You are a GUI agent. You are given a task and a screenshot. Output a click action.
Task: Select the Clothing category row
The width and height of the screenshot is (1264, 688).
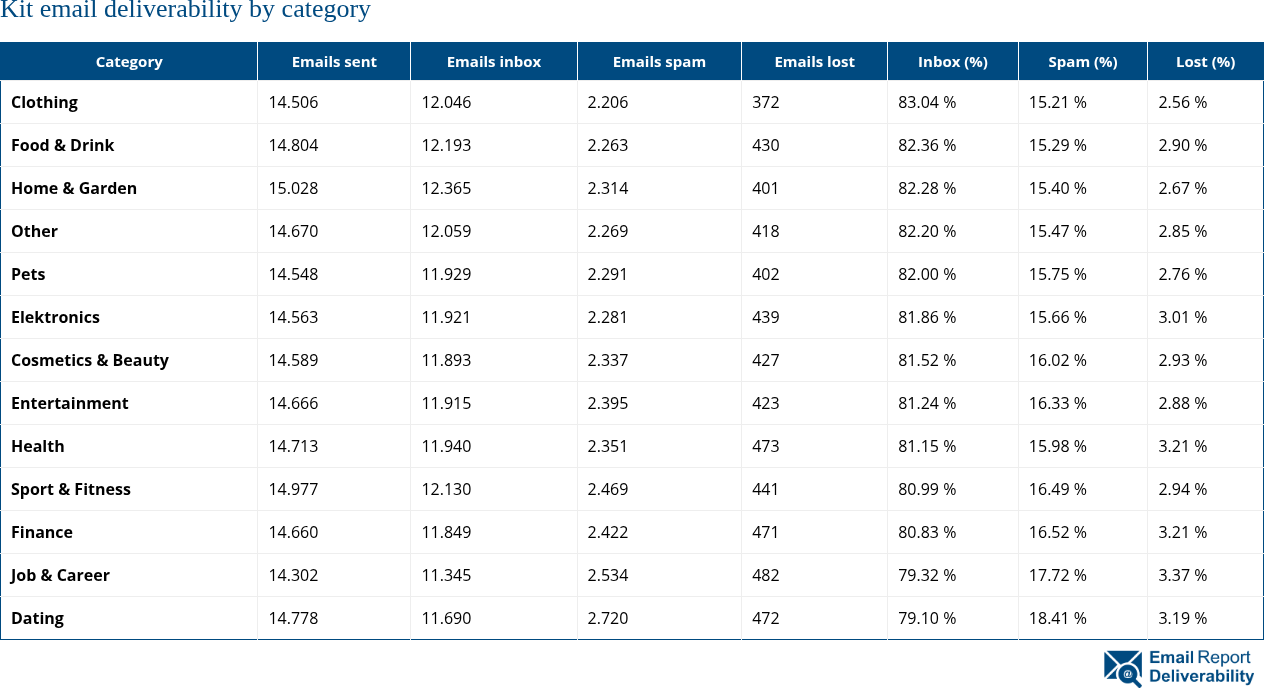[44, 102]
